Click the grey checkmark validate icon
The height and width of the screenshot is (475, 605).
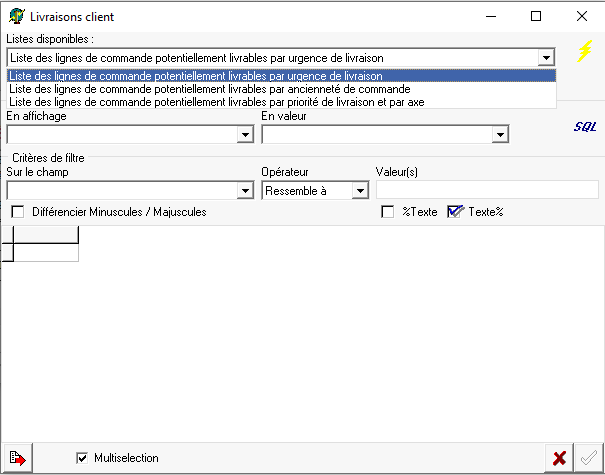tap(589, 458)
